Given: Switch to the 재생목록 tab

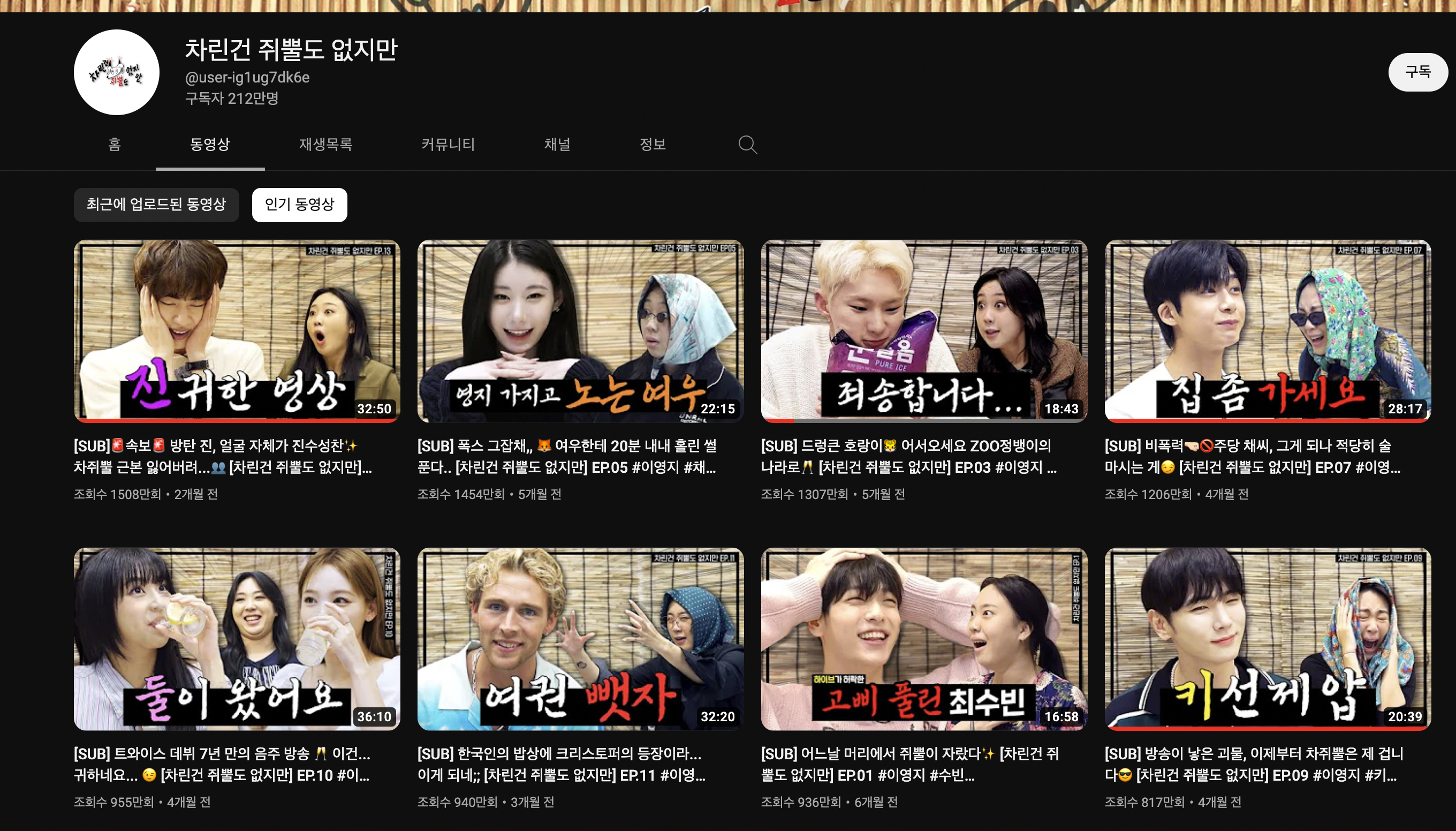Looking at the screenshot, I should pyautogui.click(x=325, y=145).
